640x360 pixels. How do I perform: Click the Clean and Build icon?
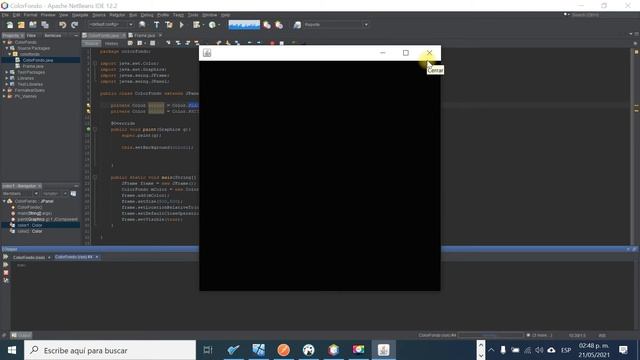pos(169,25)
